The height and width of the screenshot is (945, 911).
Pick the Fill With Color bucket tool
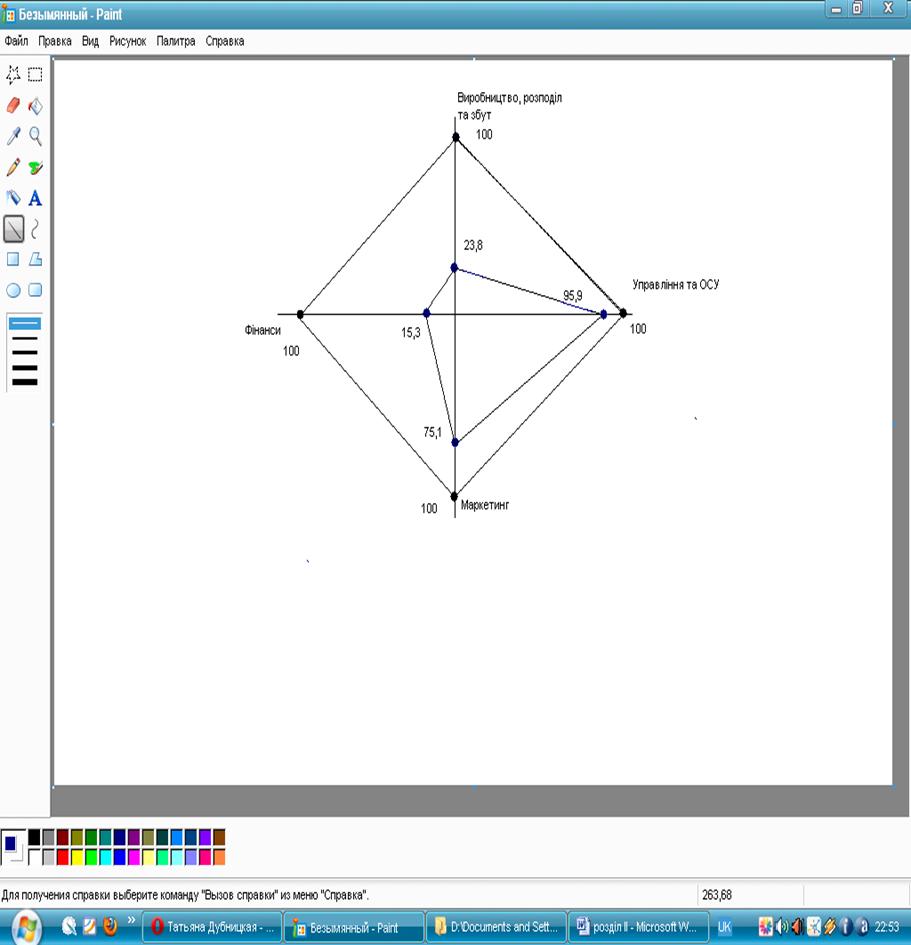(x=36, y=105)
